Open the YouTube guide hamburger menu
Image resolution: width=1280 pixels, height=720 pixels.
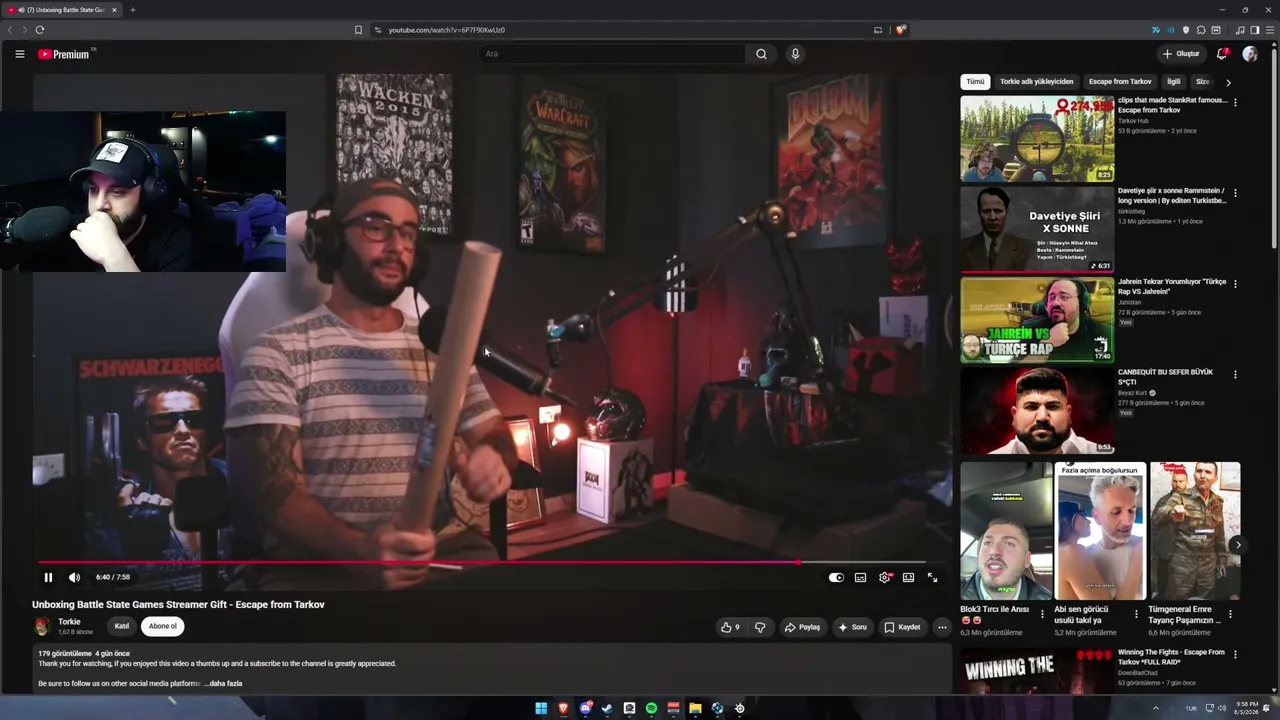pyautogui.click(x=20, y=54)
